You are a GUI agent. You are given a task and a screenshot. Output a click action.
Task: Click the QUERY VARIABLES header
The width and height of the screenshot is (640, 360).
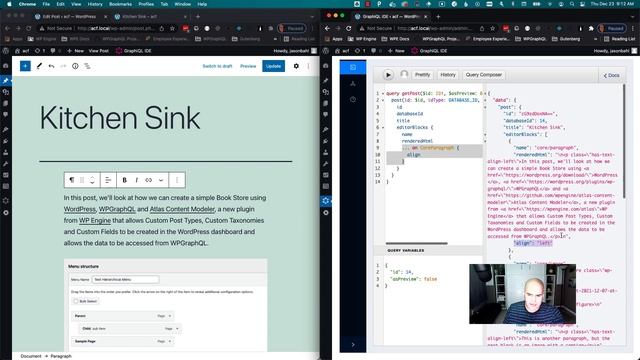pos(406,250)
